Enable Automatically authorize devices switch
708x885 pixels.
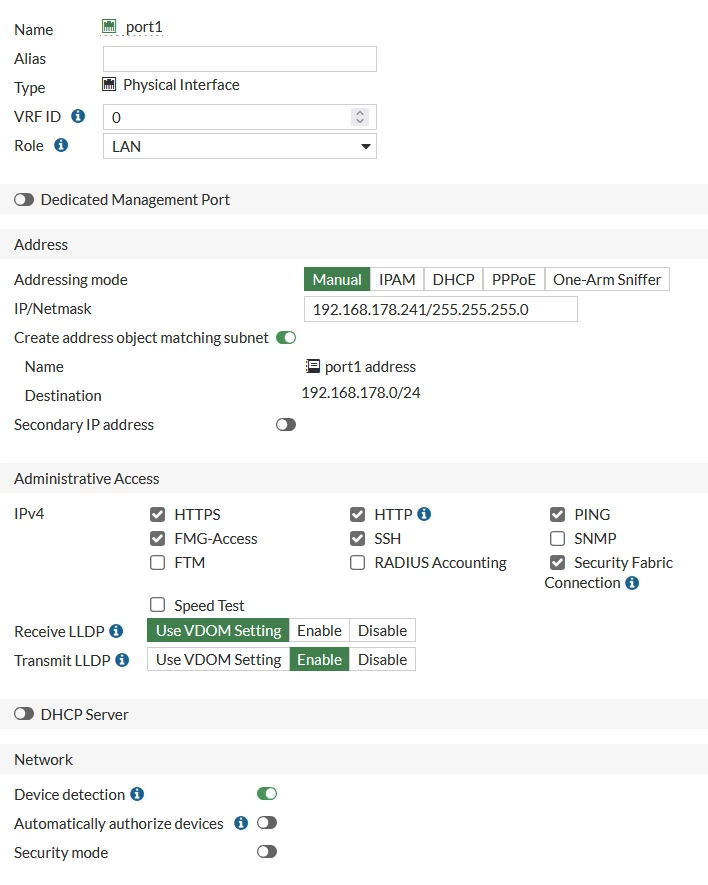(267, 823)
